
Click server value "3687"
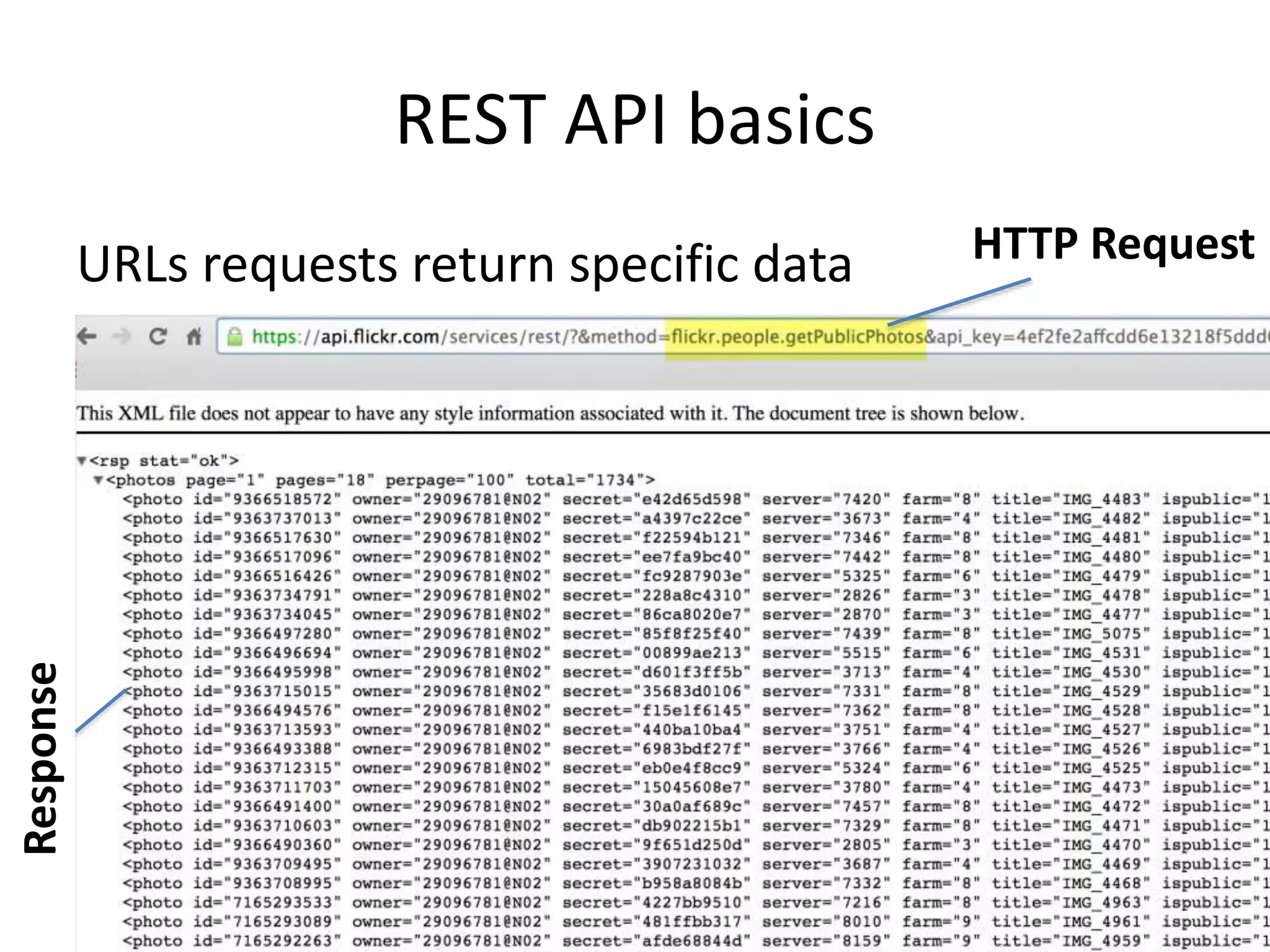coord(861,864)
